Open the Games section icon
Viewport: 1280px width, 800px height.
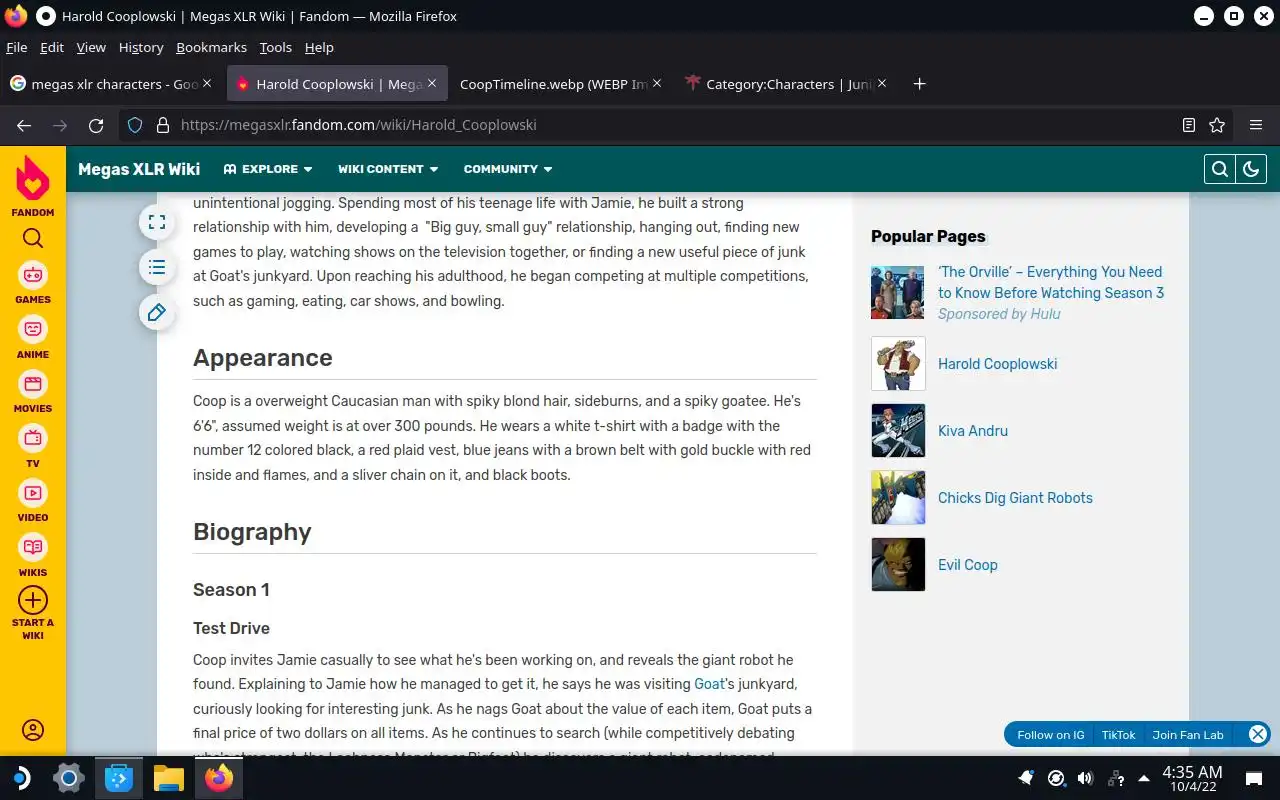coord(33,274)
